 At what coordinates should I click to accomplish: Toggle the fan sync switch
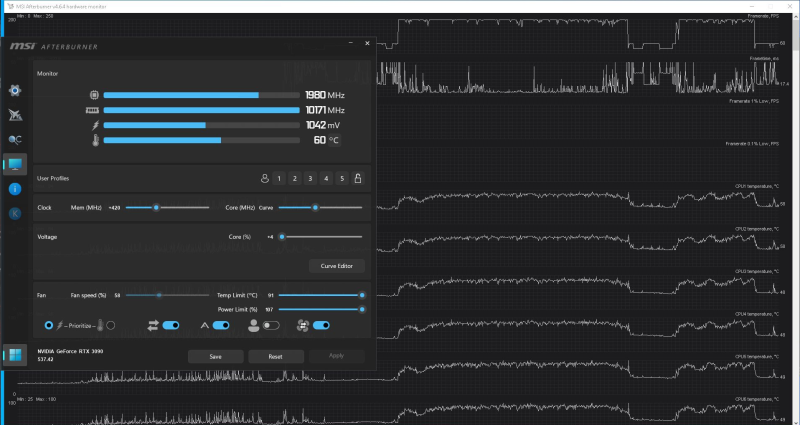click(x=321, y=325)
